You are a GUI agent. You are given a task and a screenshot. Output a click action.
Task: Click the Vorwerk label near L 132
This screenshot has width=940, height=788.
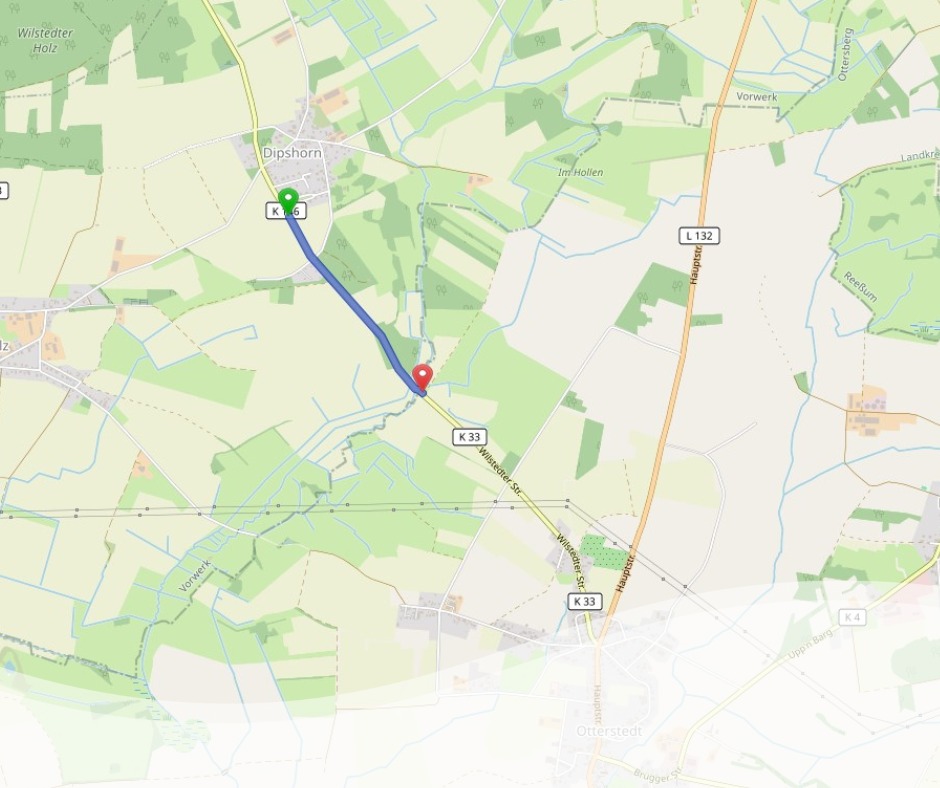[757, 97]
